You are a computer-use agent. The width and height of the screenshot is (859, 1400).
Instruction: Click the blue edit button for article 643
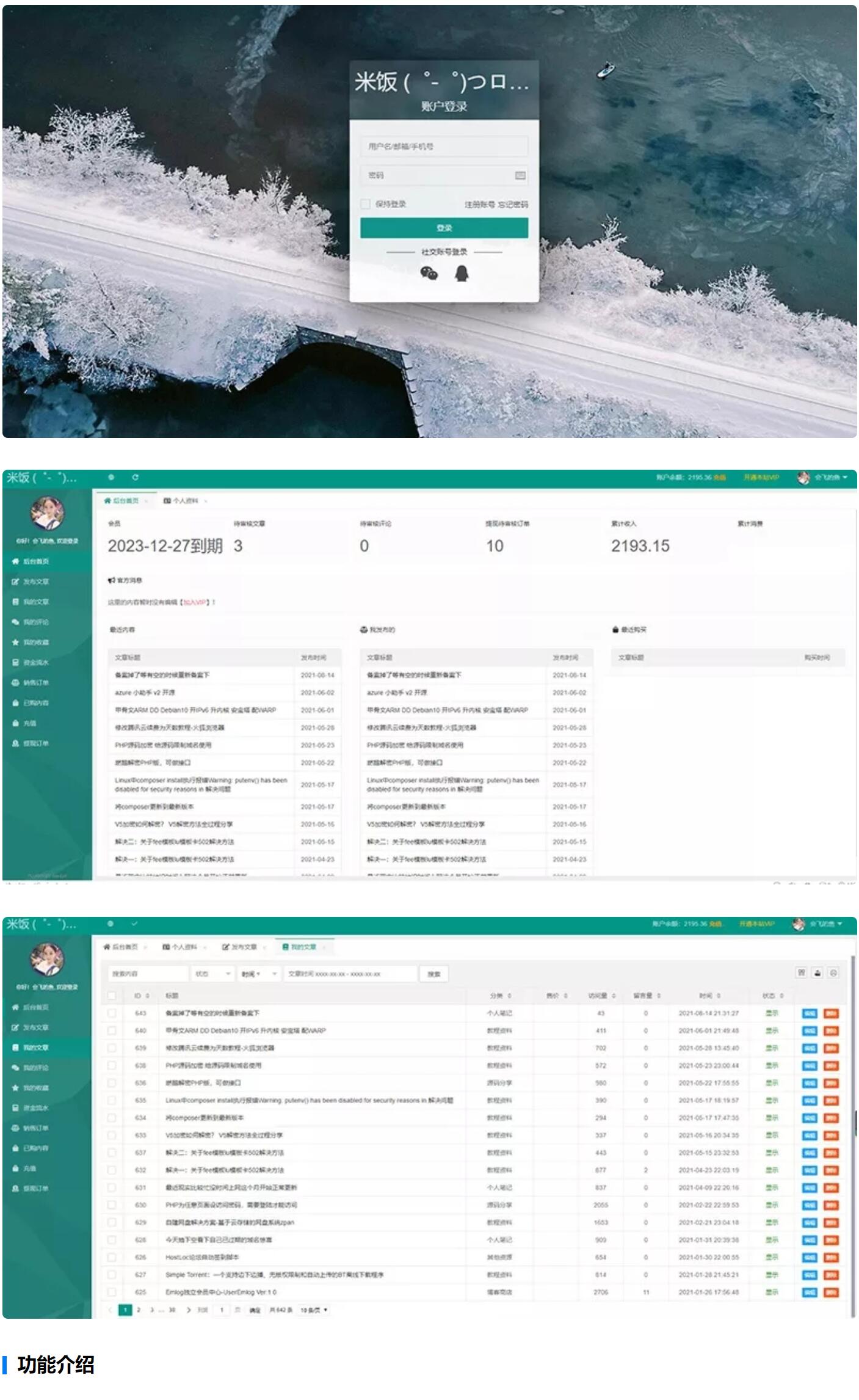point(809,1013)
